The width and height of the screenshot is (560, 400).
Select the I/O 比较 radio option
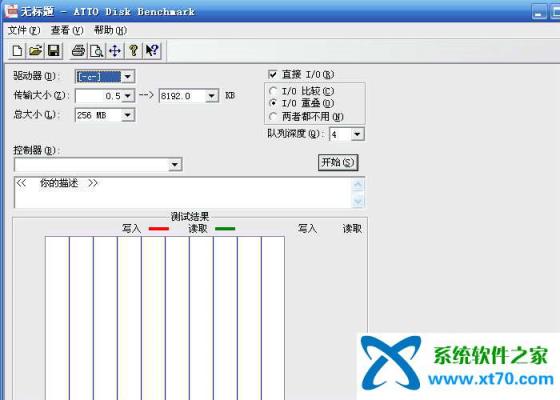pos(273,91)
